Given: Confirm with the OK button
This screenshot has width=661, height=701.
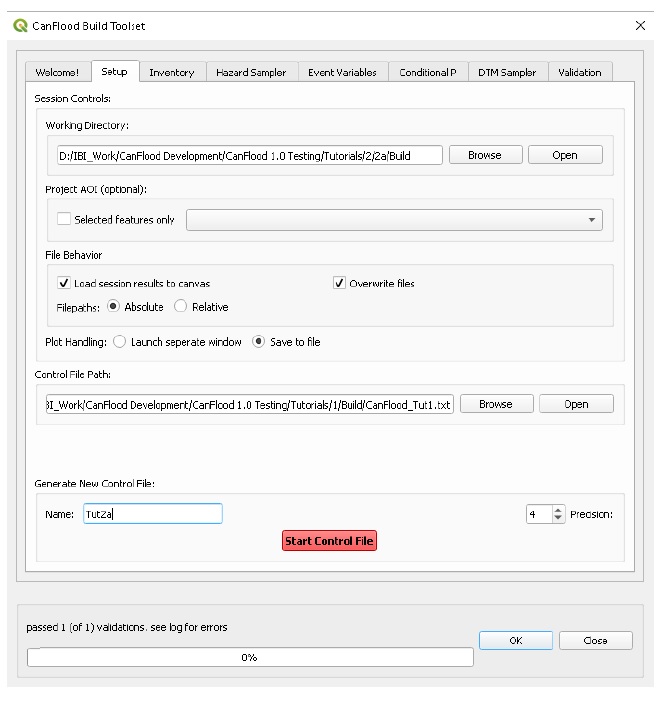Looking at the screenshot, I should pos(516,640).
